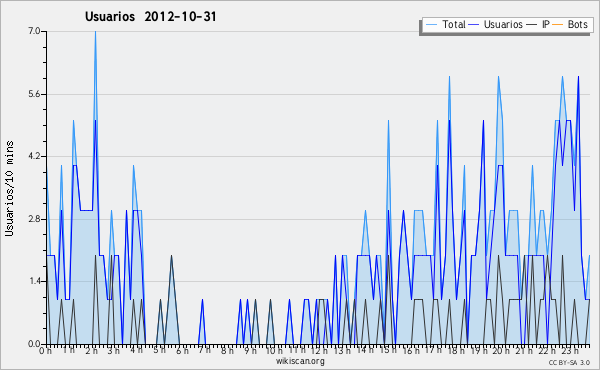Viewport: 600px width, 370px height.
Task: Click the vertical axis title 'Usuarios/10 mins'
Action: 9,189
